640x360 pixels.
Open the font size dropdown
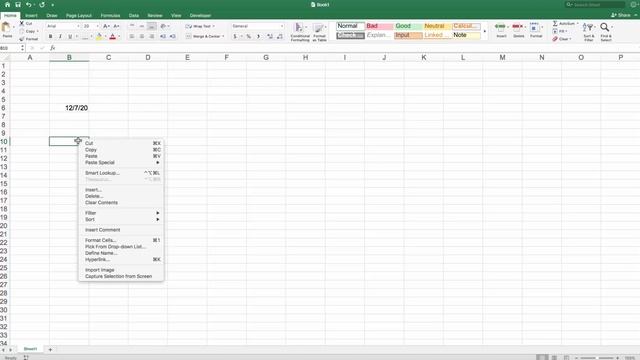[98, 26]
